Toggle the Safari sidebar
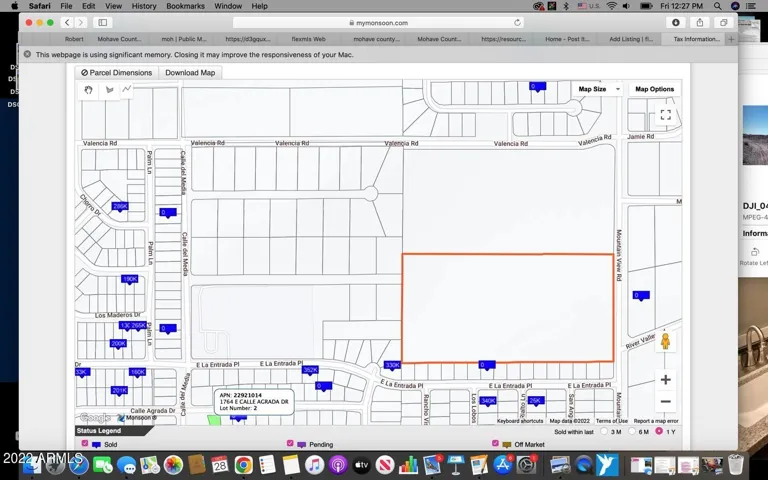768x480 pixels. click(103, 23)
